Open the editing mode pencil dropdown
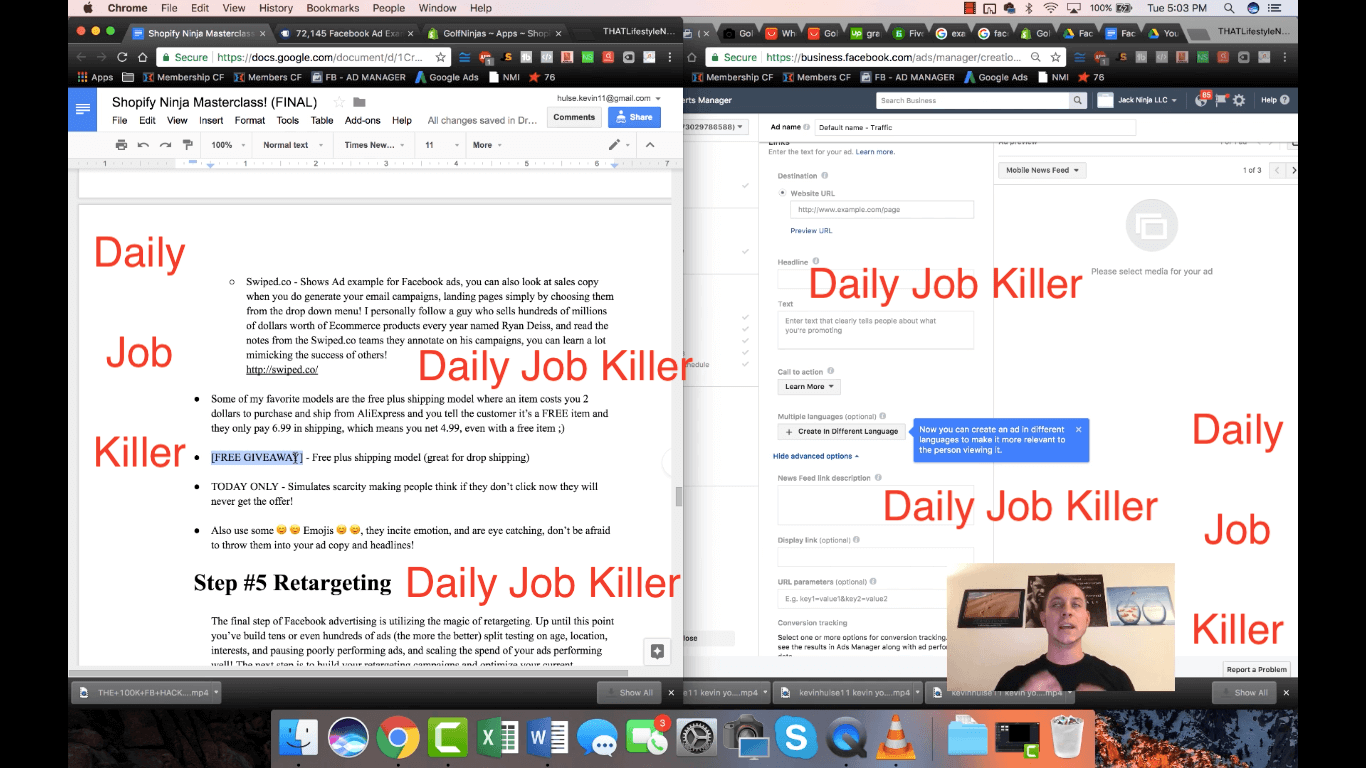 click(619, 145)
